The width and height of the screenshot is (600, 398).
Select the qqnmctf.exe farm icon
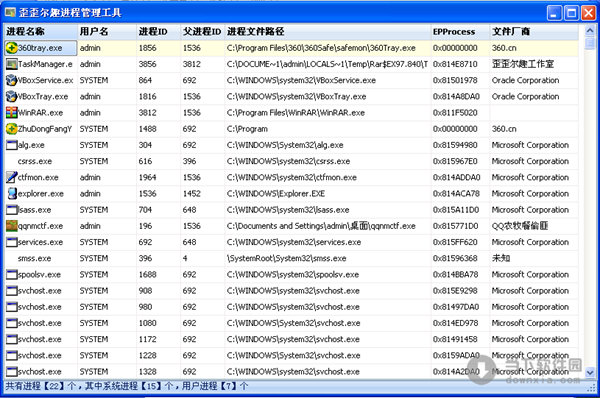11,226
